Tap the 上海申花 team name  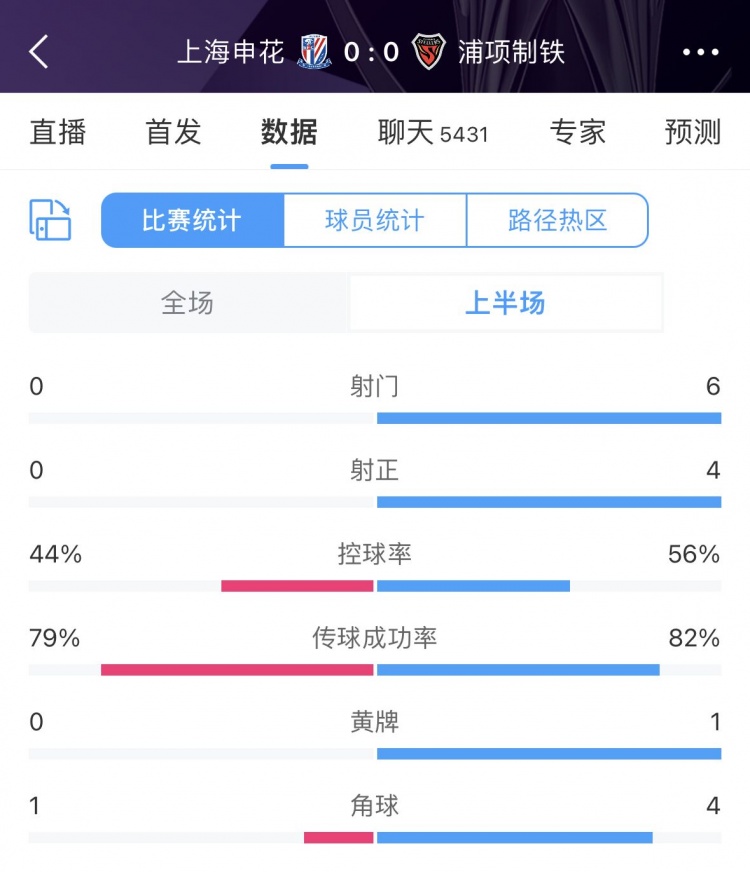231,52
